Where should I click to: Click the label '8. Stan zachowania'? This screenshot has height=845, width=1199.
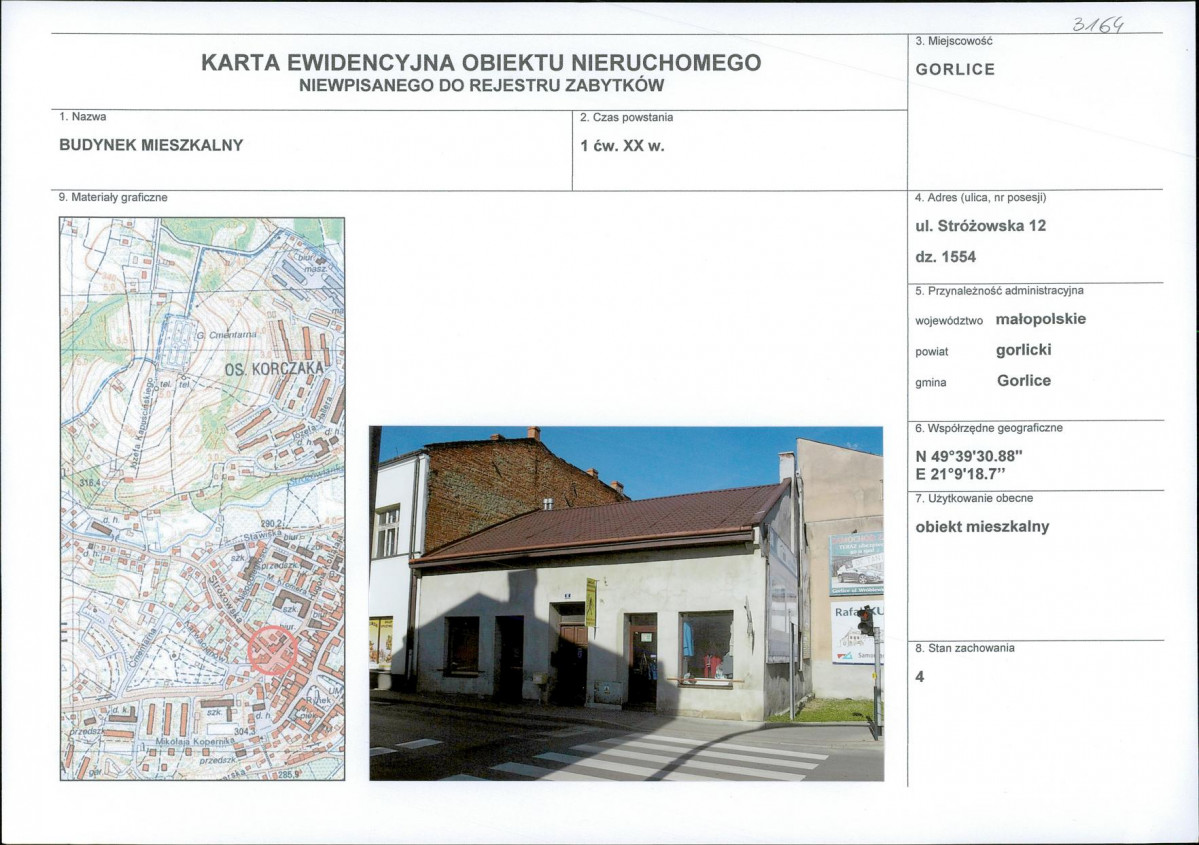tap(965, 648)
